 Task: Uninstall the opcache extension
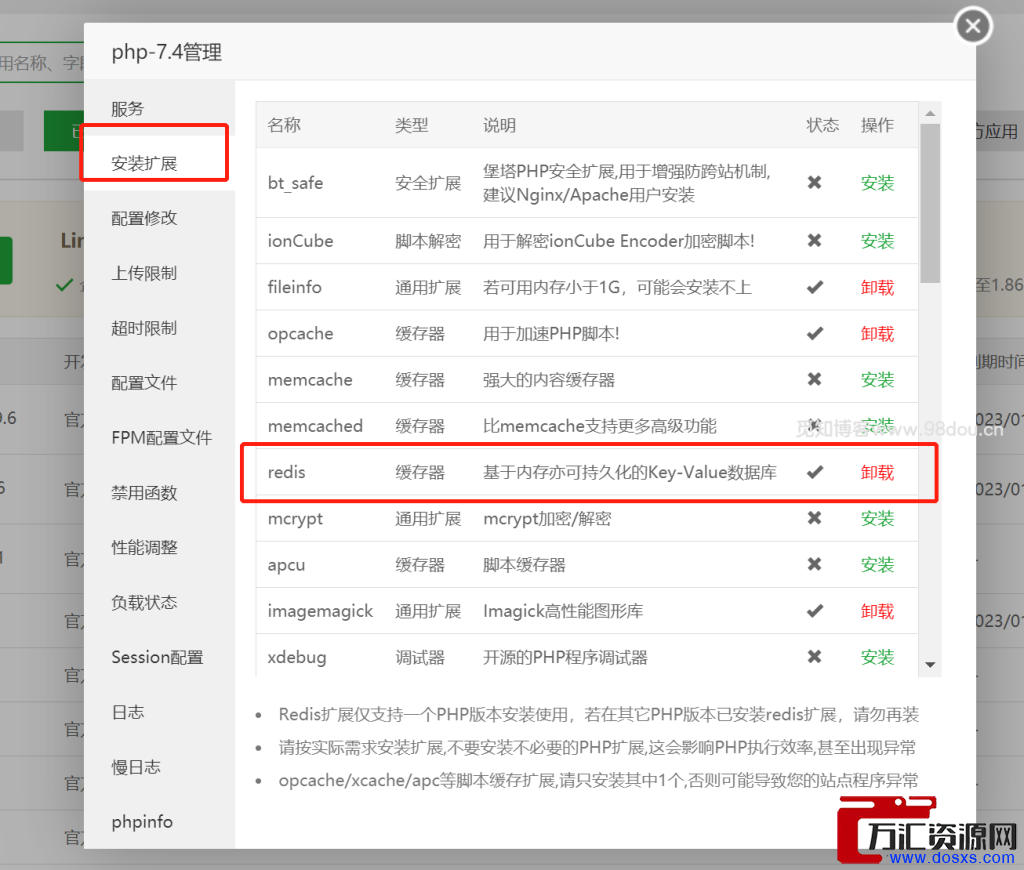point(877,334)
